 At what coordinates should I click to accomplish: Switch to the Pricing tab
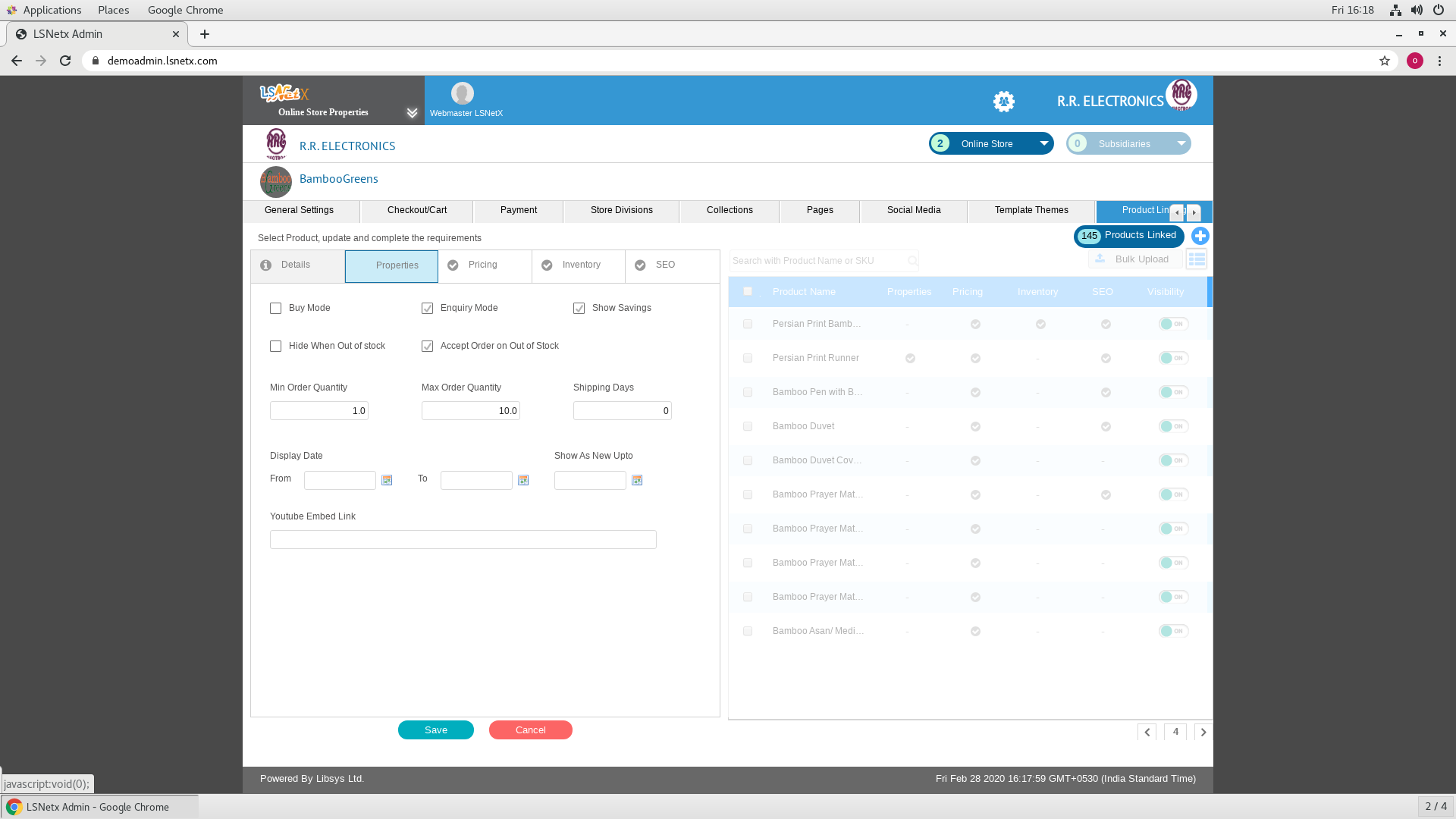[x=483, y=265]
